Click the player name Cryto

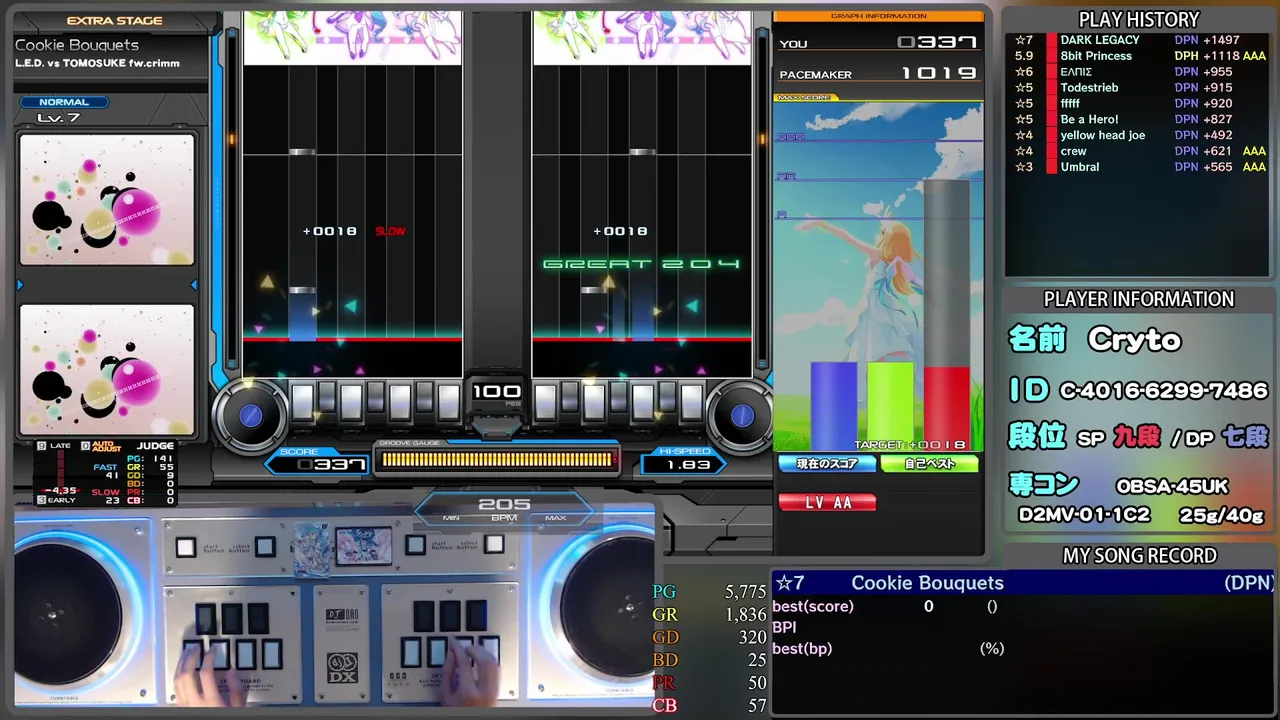1134,340
